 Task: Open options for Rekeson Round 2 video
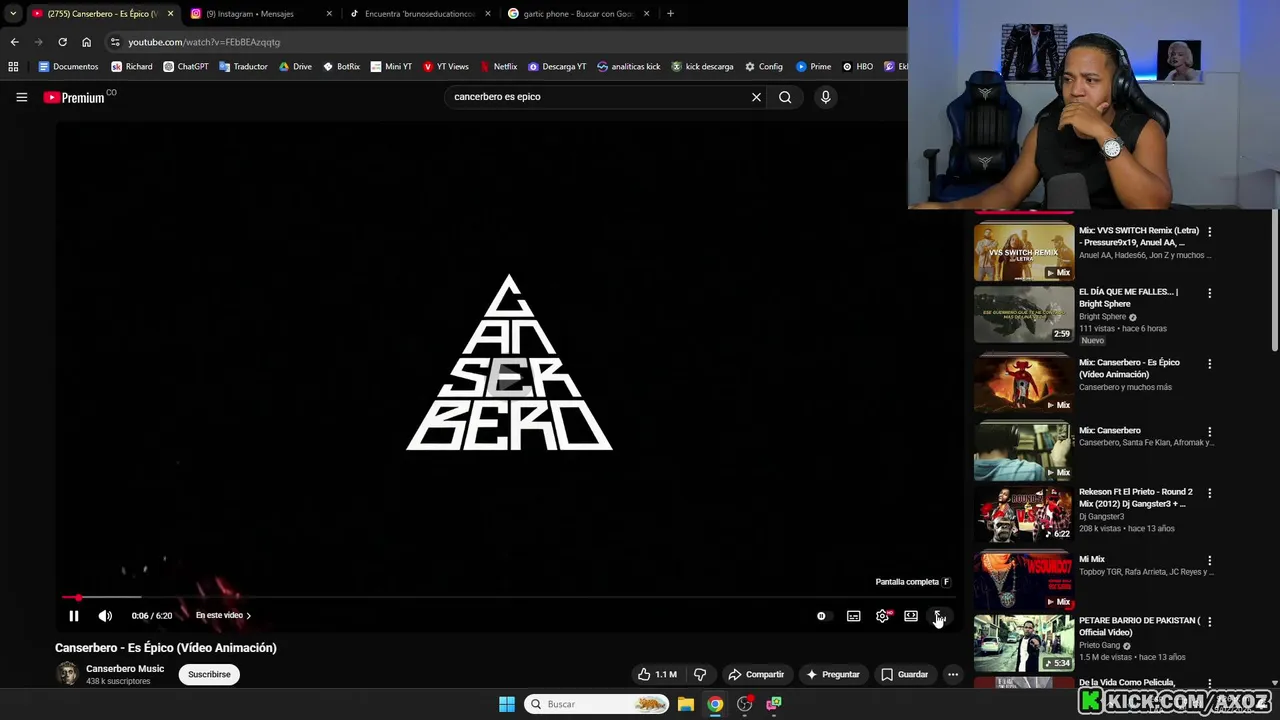1209,493
